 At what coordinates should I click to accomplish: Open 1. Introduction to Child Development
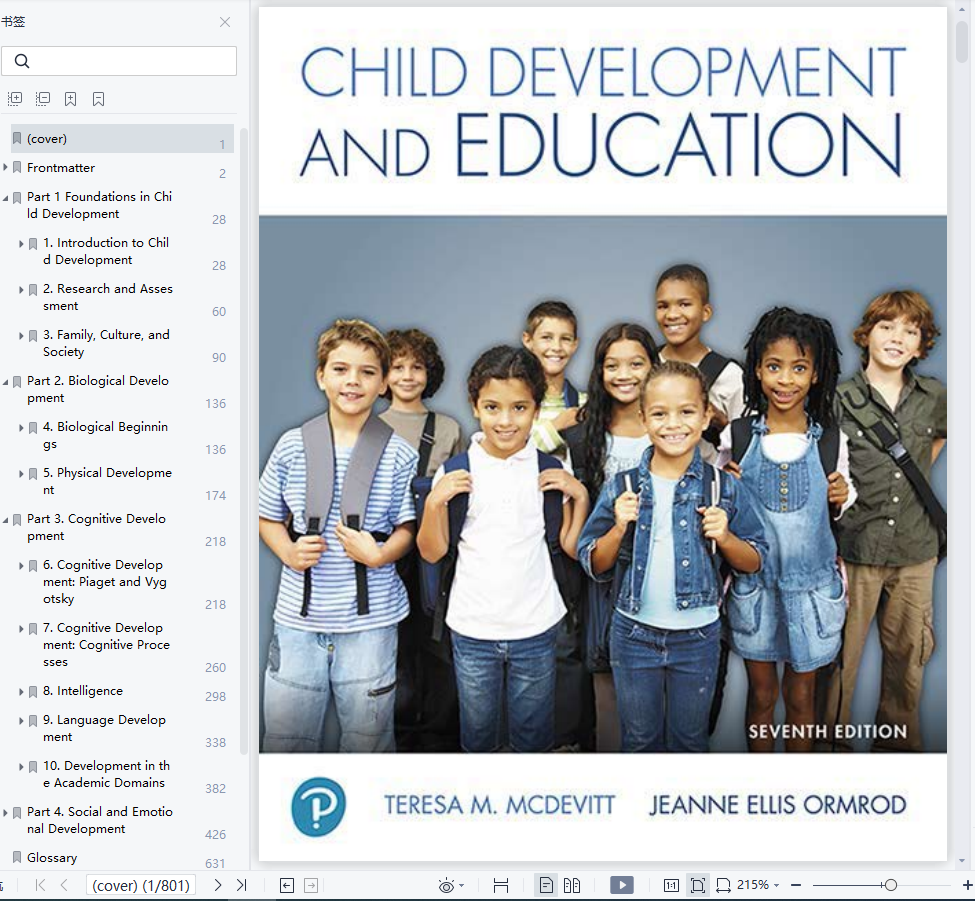(x=106, y=251)
